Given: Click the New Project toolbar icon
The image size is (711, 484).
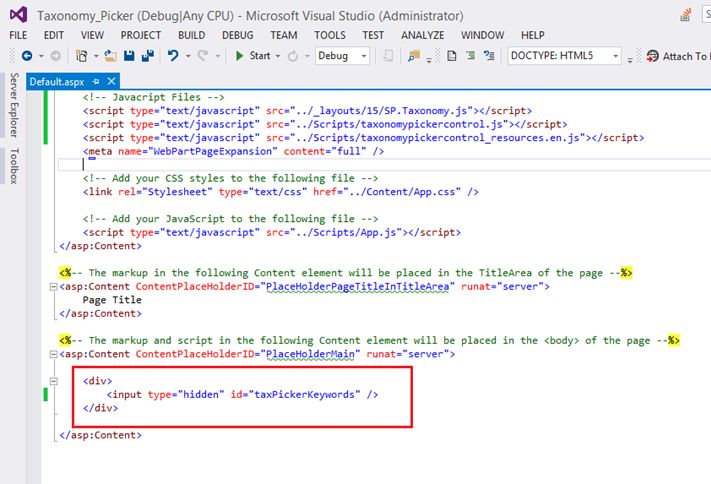Looking at the screenshot, I should pyautogui.click(x=82, y=56).
